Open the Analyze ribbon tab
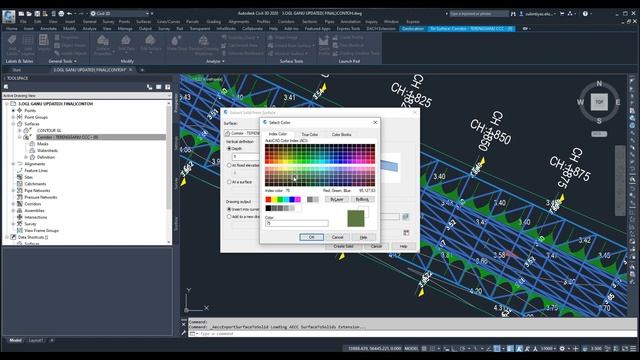 point(89,29)
